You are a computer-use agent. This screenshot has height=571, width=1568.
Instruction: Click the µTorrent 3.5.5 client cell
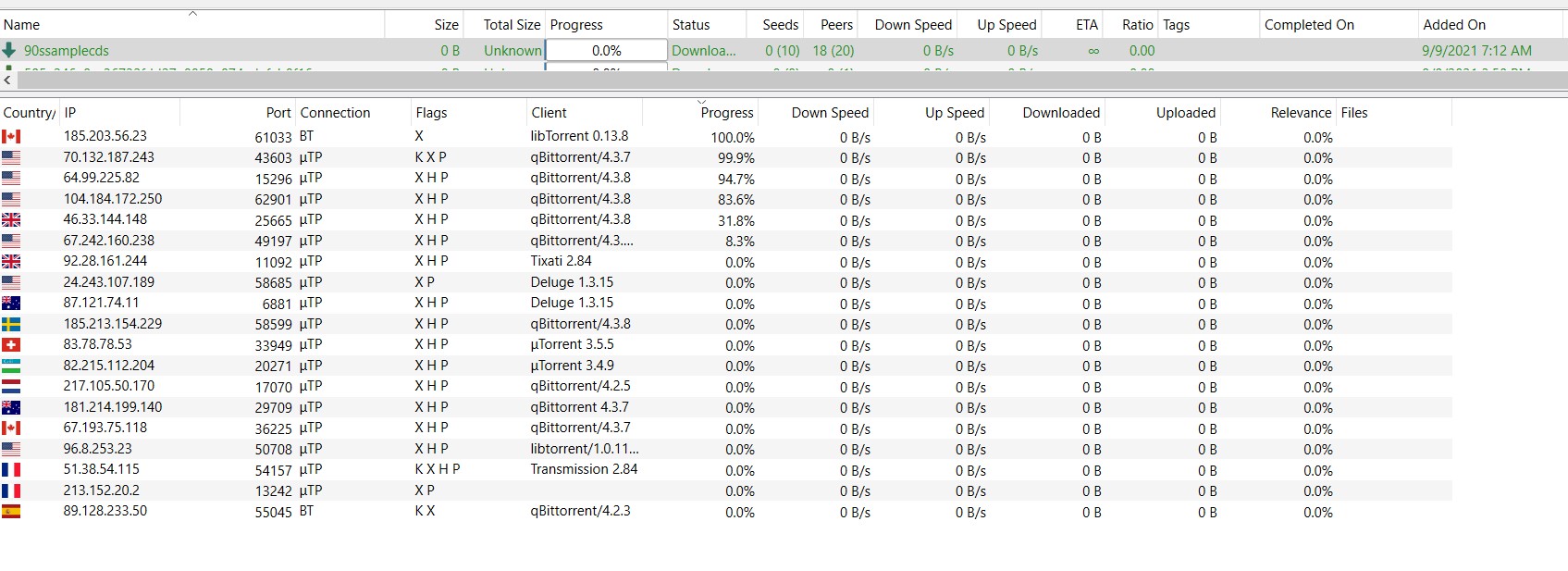click(572, 344)
